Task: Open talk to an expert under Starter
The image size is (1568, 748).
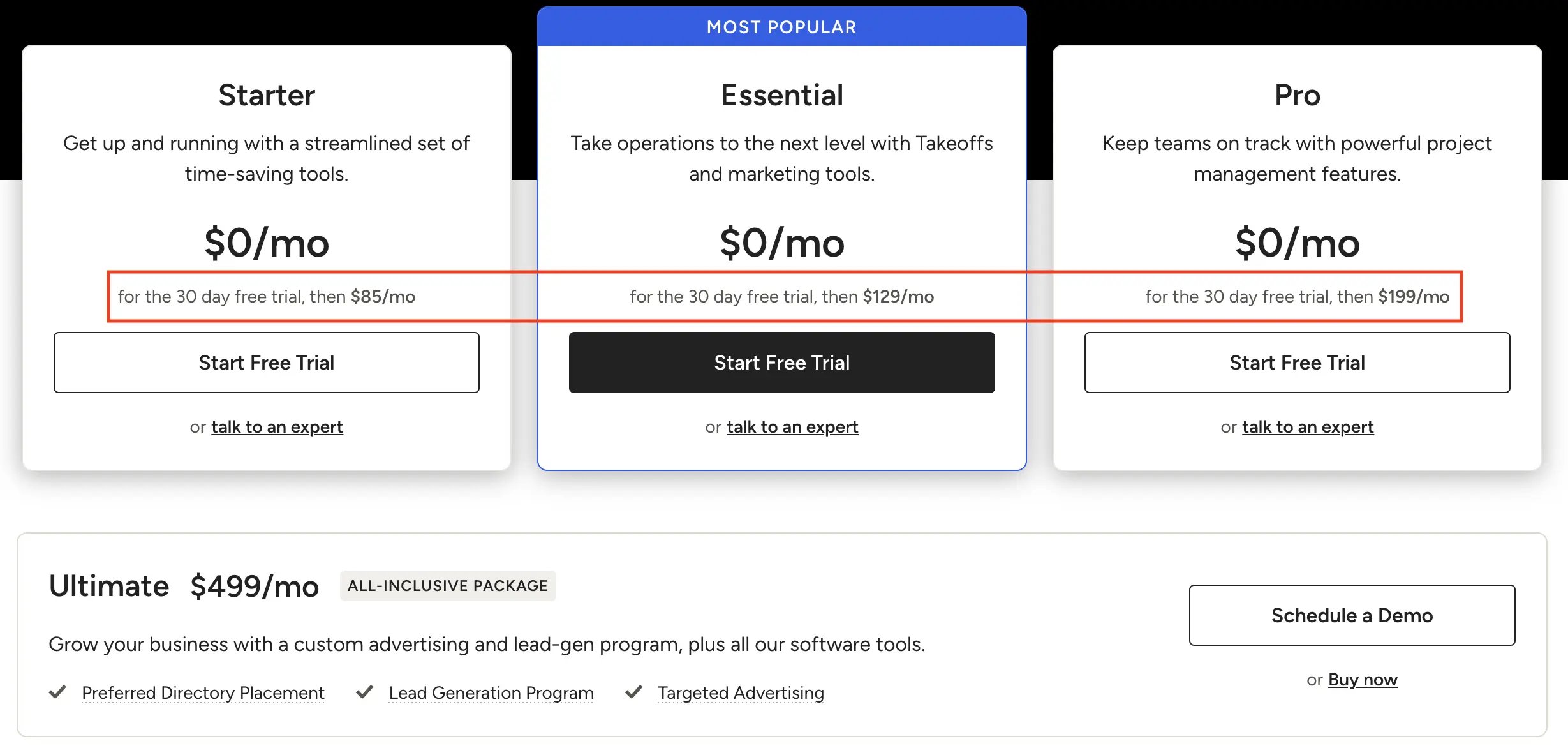Action: point(277,426)
